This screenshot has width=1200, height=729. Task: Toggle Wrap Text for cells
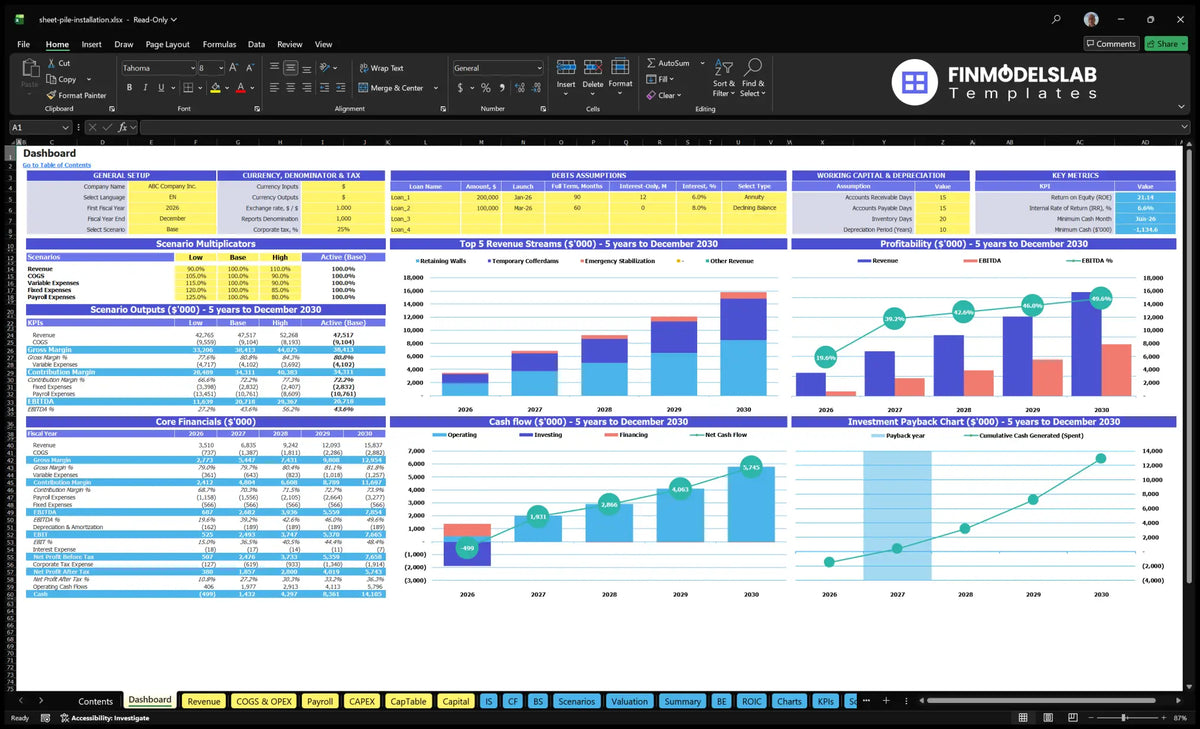(x=381, y=68)
